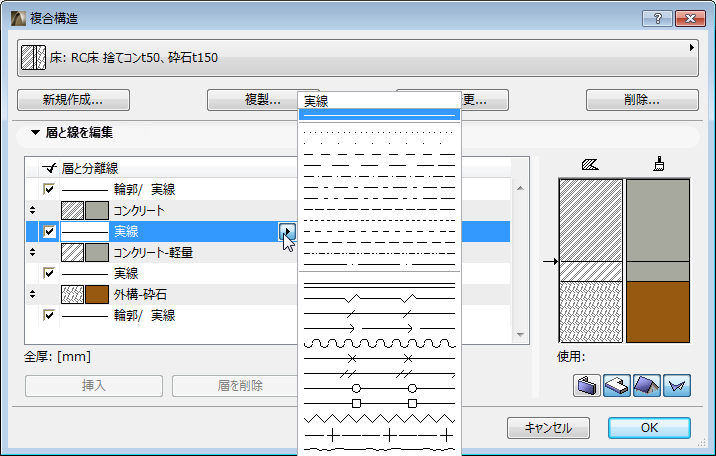716x456 pixels.
Task: Click reorder arrows on the コンクリート row
Action: click(x=32, y=210)
